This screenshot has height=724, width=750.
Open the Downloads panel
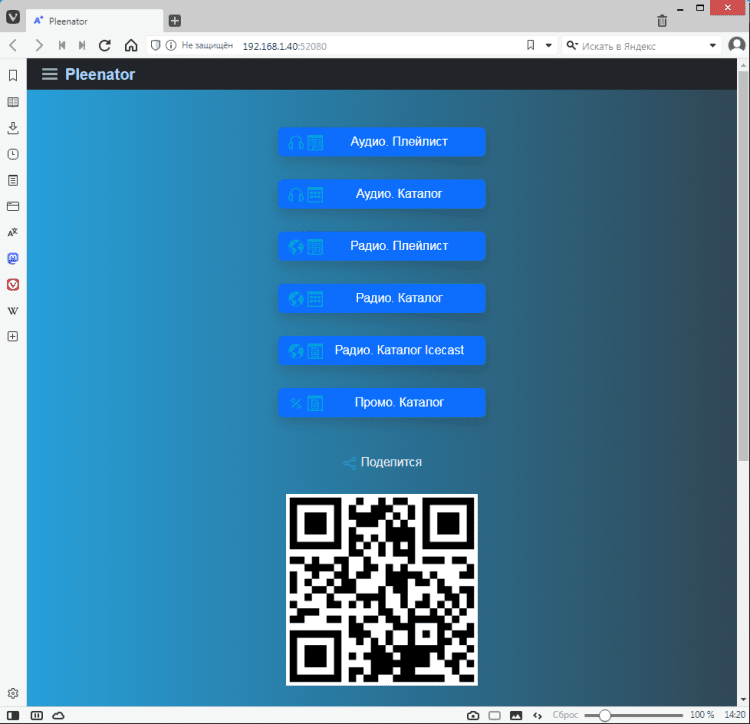(13, 128)
